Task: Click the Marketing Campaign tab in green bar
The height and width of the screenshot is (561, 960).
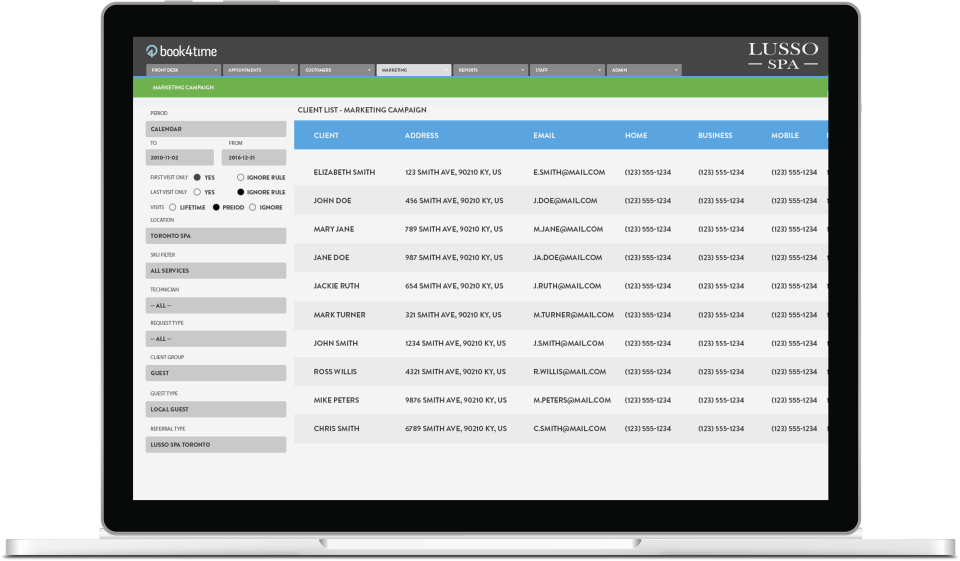Action: pos(176,88)
